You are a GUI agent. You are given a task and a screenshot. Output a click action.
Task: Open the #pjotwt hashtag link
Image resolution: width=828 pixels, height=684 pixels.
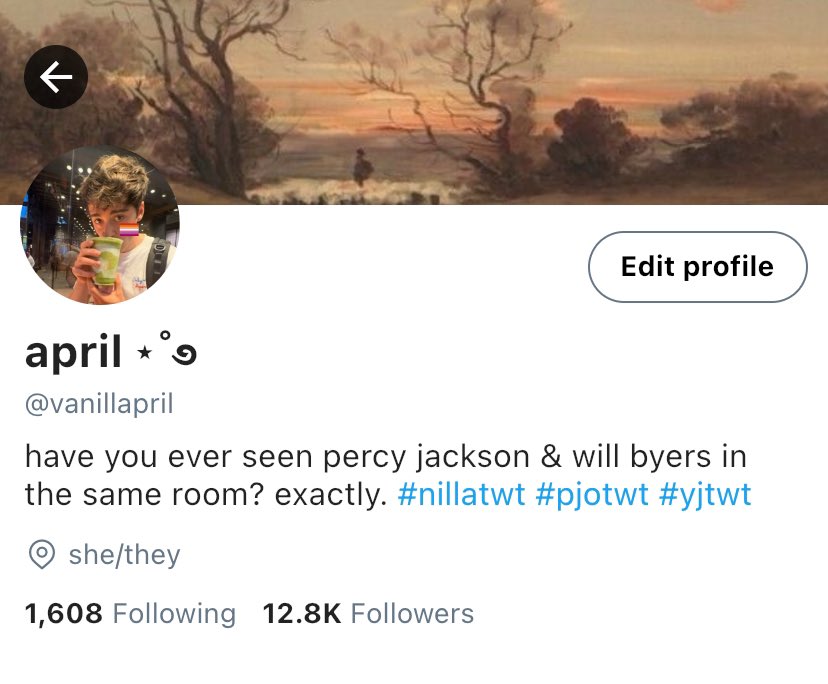tap(591, 495)
